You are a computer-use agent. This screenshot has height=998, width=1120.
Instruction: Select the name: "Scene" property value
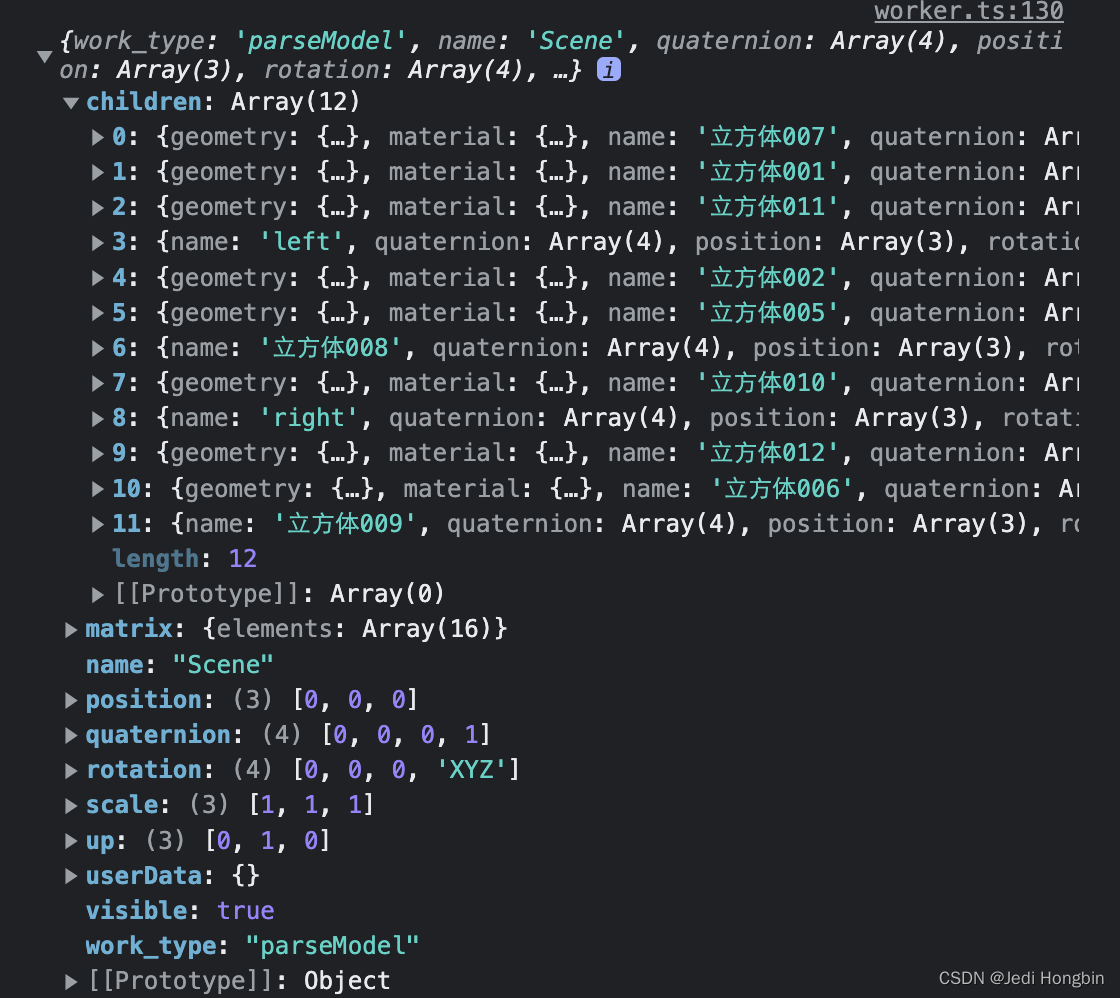tap(223, 663)
